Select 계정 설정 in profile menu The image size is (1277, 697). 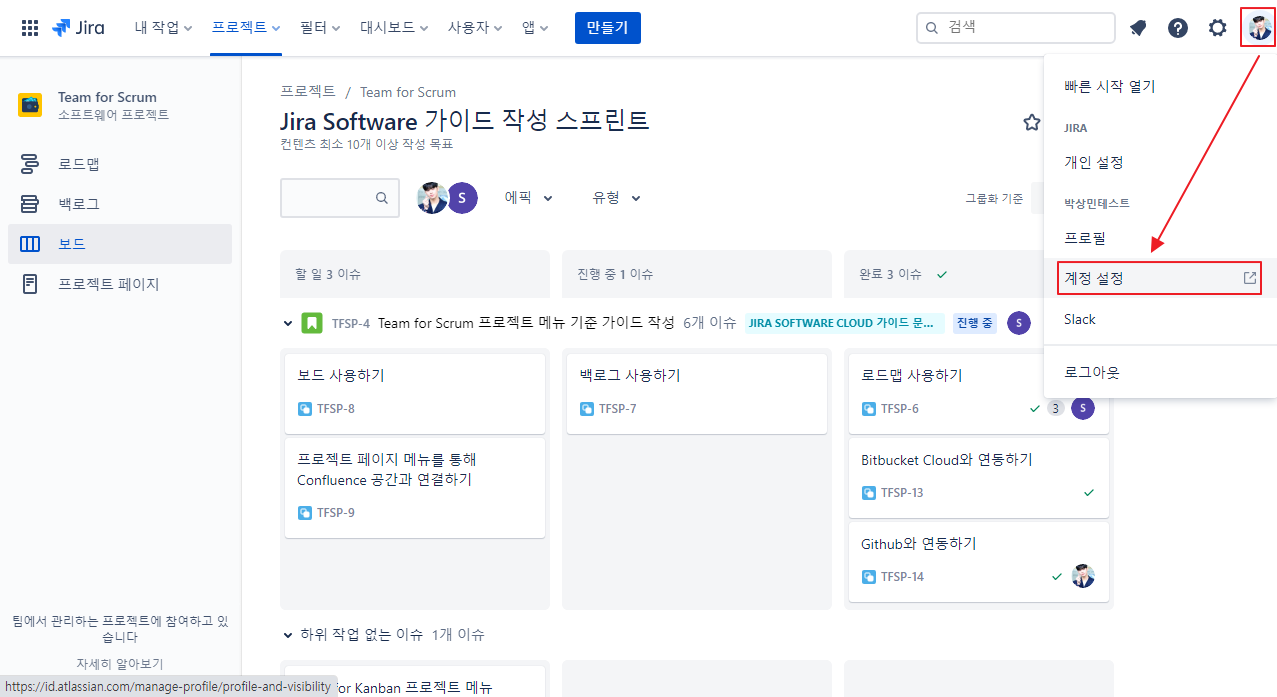pos(1159,278)
